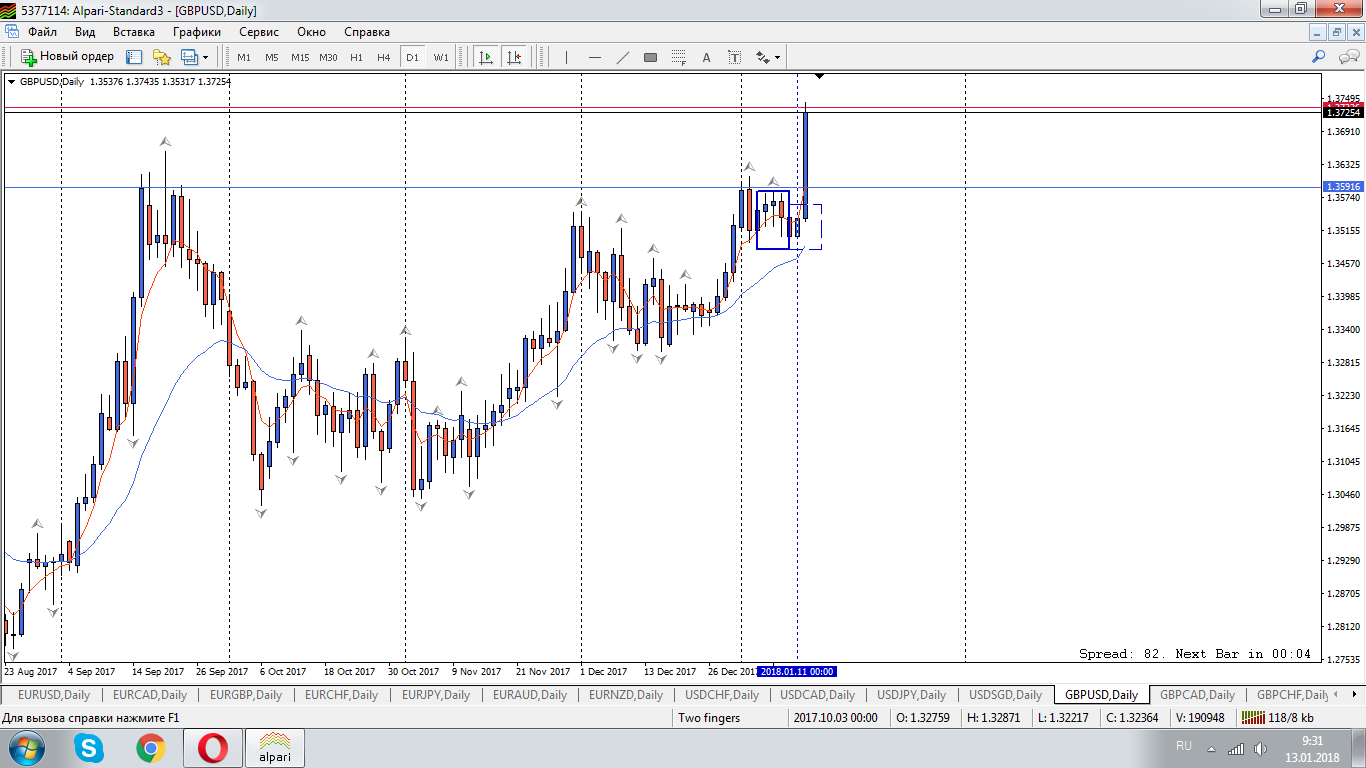Switch to the EURJPY,Daily chart tab
The width and height of the screenshot is (1366, 768).
click(436, 694)
